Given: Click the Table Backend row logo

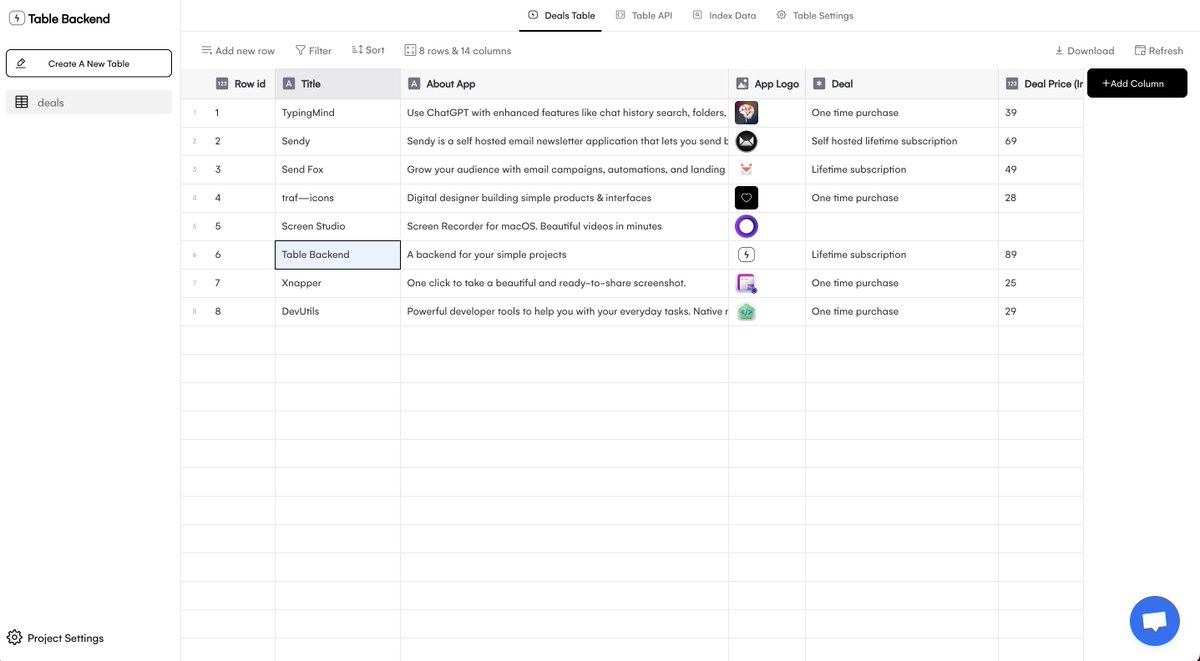Looking at the screenshot, I should (x=746, y=254).
